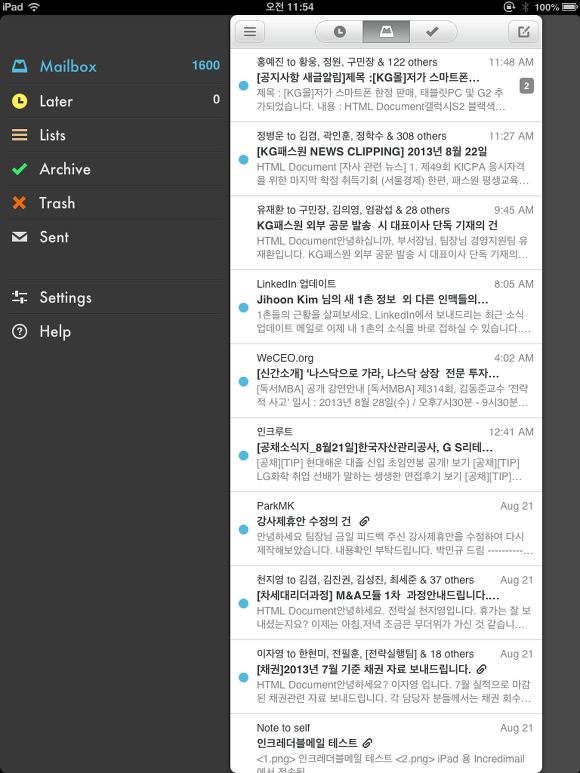Click the Help question mark icon
Image resolution: width=580 pixels, height=773 pixels.
click(x=20, y=331)
